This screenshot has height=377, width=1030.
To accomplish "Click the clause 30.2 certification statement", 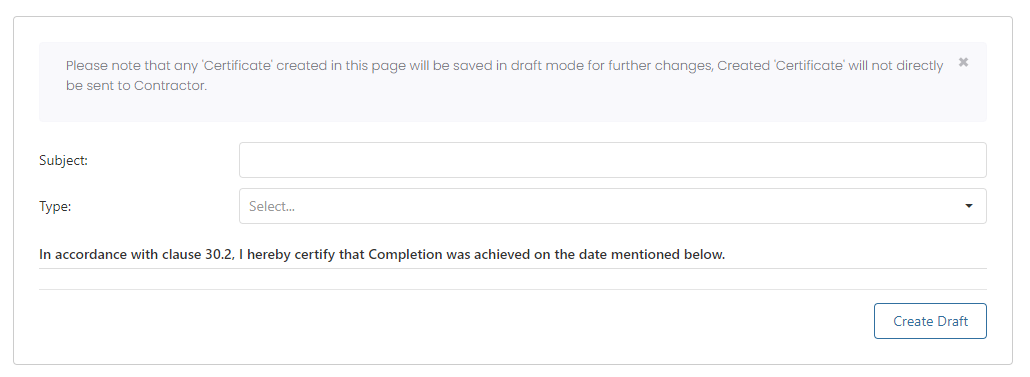I will pyautogui.click(x=382, y=254).
